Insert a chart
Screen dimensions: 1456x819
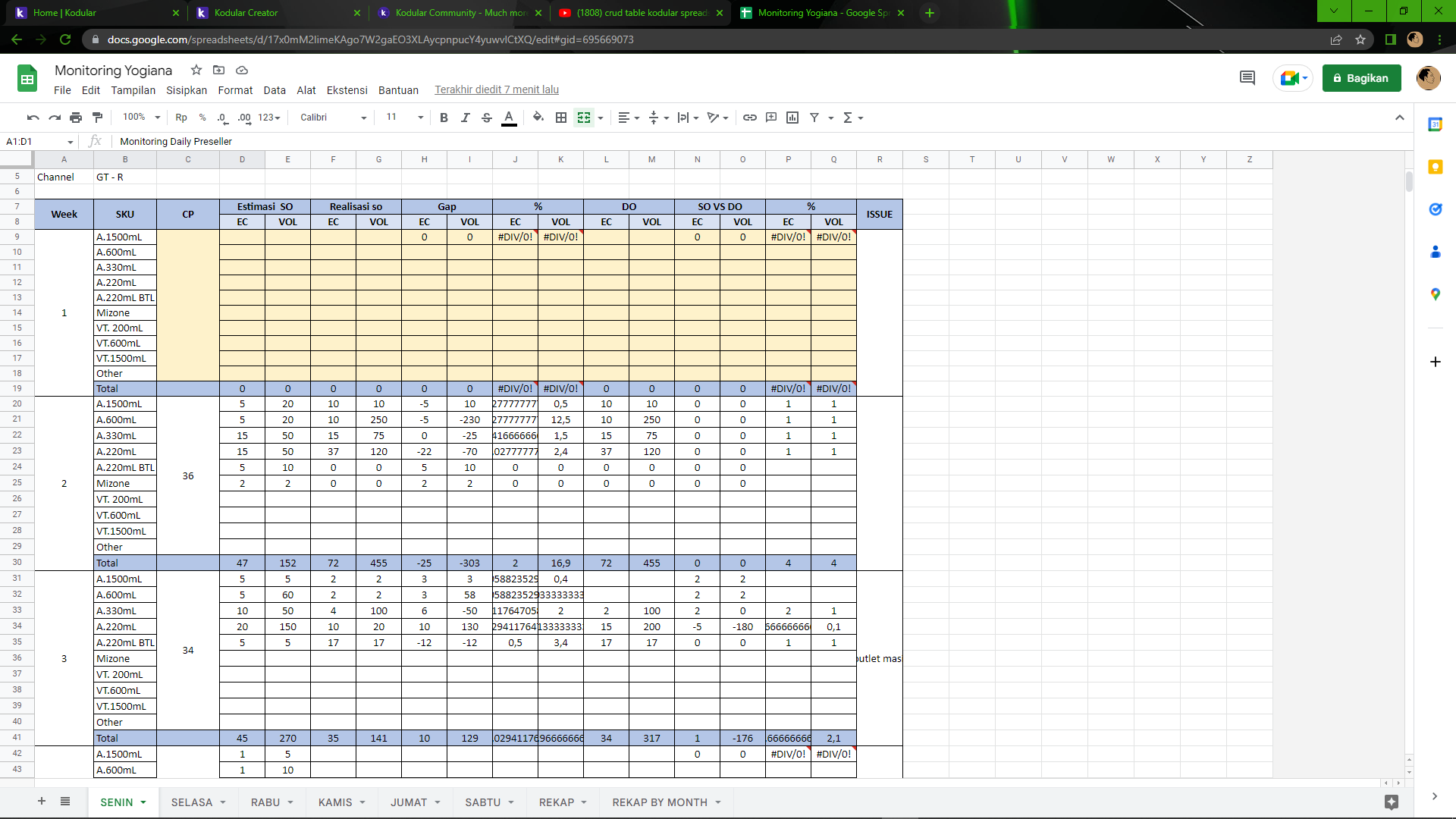(x=793, y=118)
